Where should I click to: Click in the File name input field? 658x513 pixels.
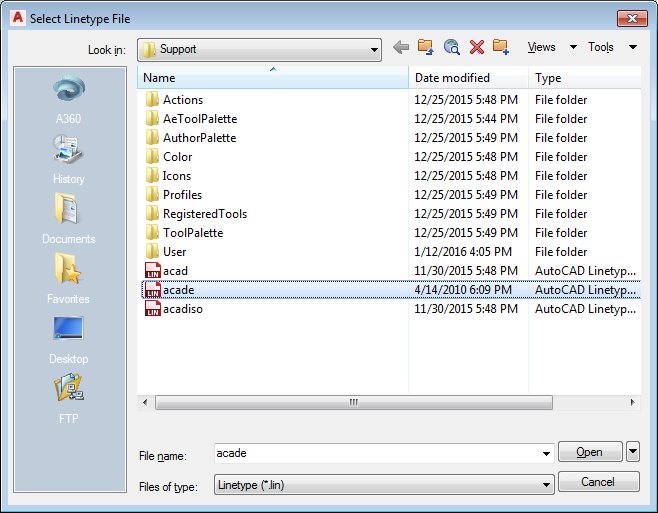click(377, 453)
